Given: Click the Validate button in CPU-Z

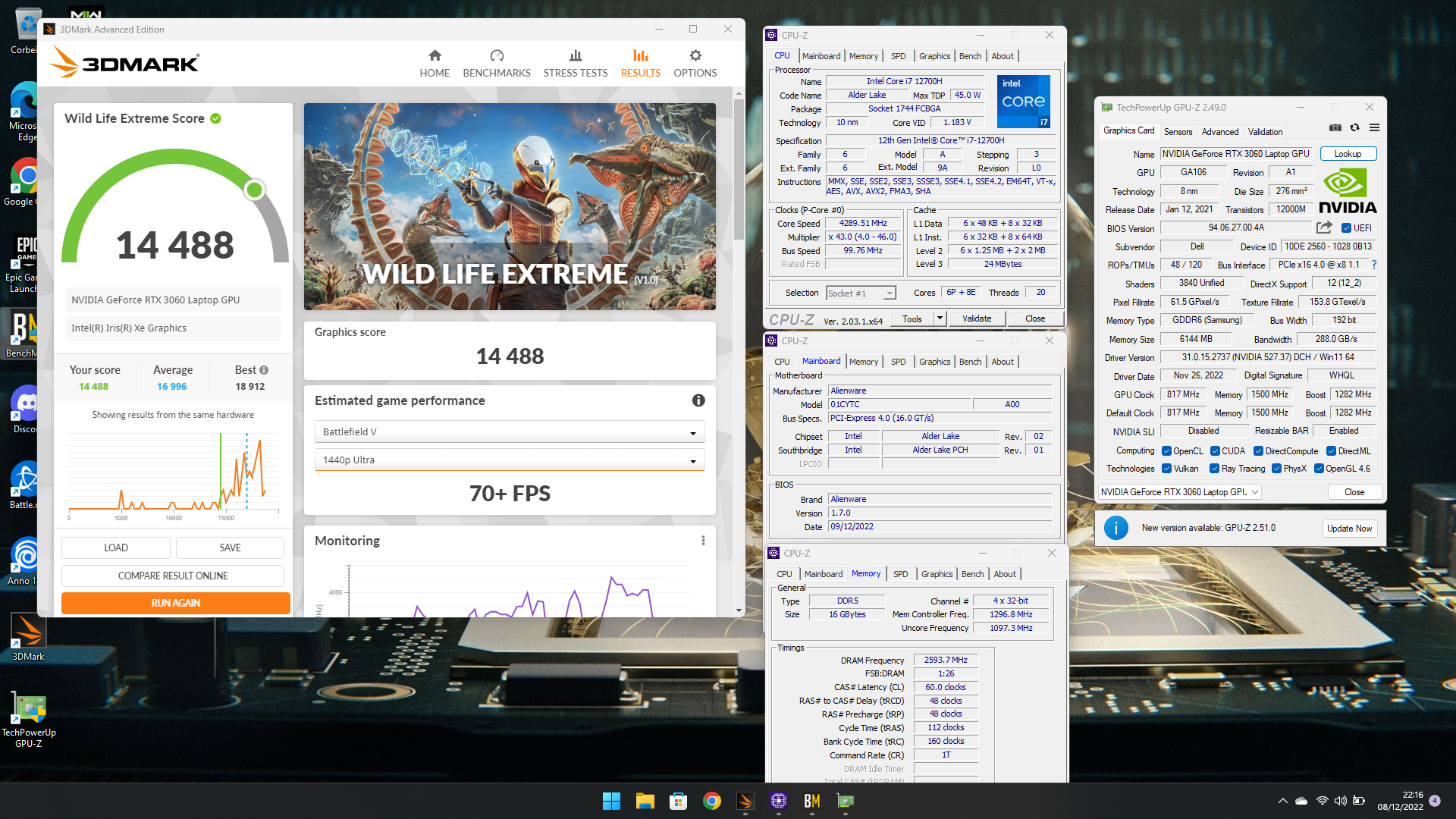Looking at the screenshot, I should (977, 318).
